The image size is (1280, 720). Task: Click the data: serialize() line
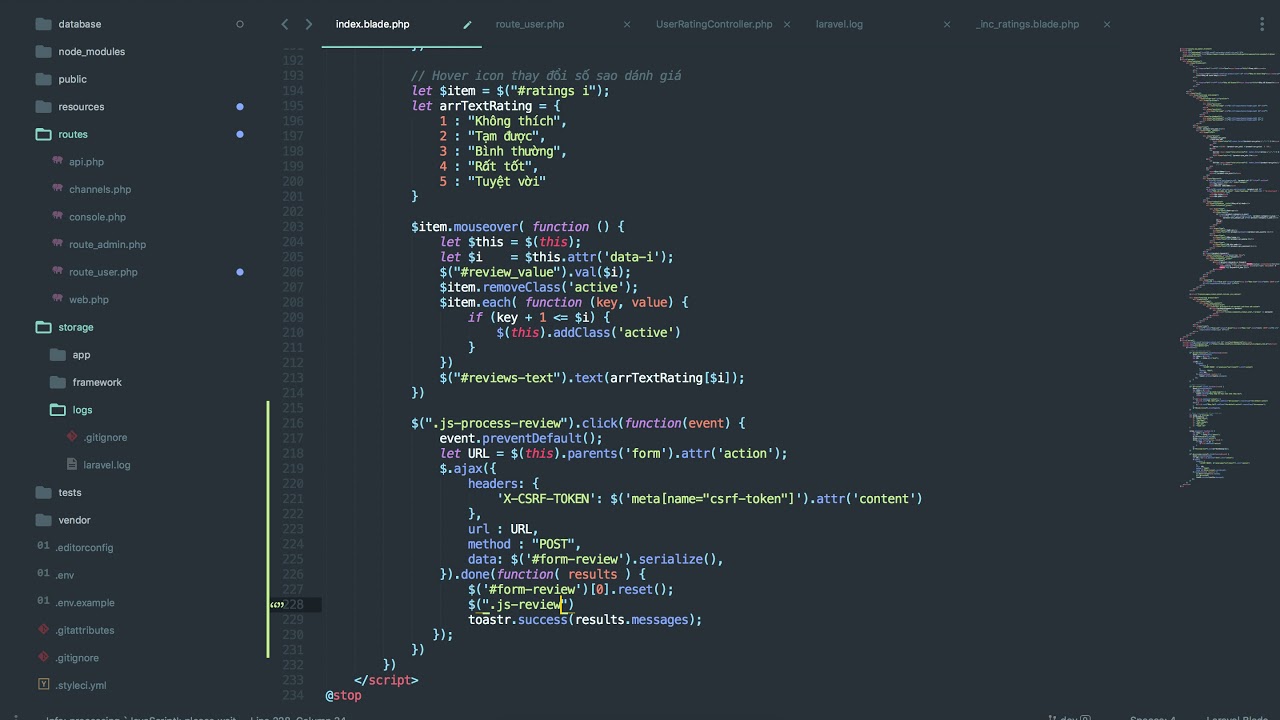[x=595, y=559]
